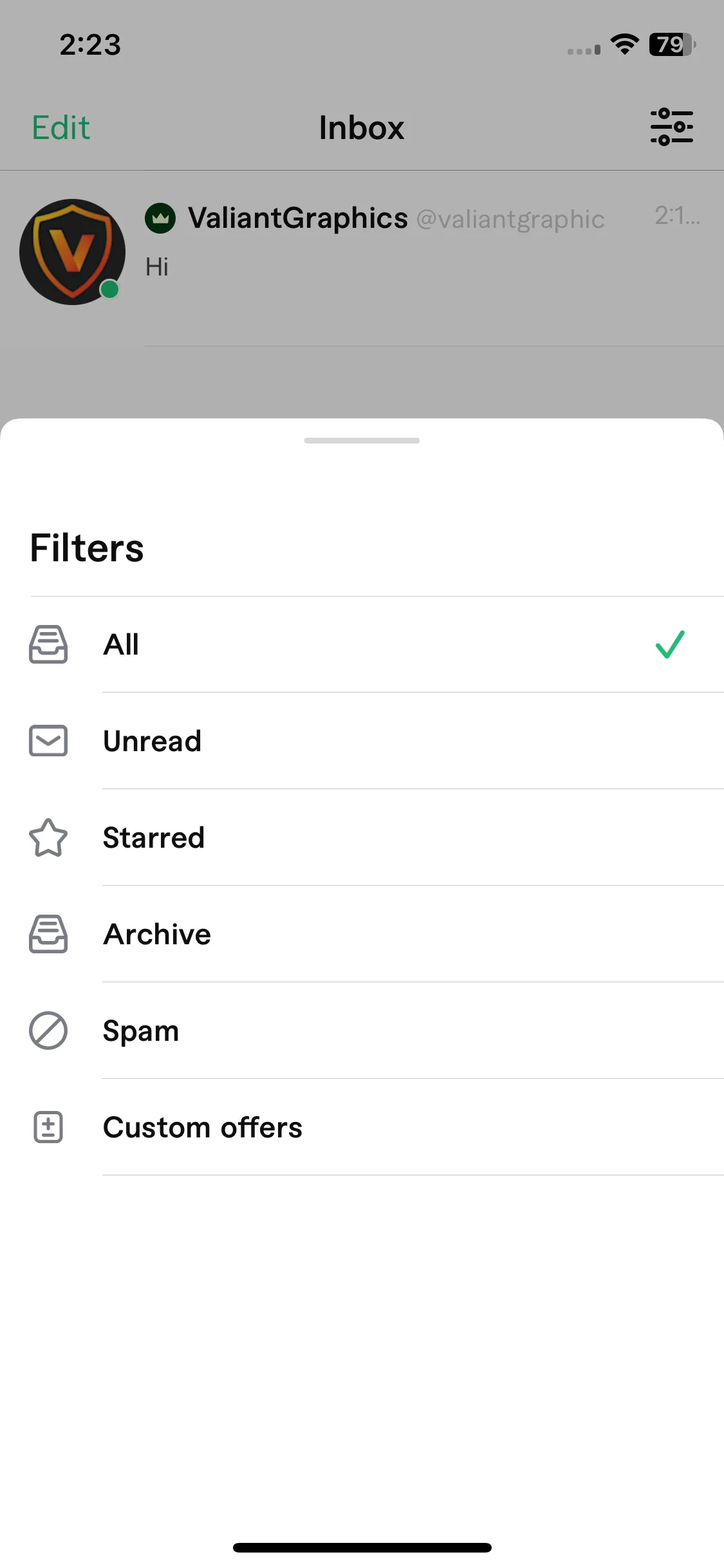
Task: Click the Spam blocked-circle icon
Action: [x=48, y=1031]
